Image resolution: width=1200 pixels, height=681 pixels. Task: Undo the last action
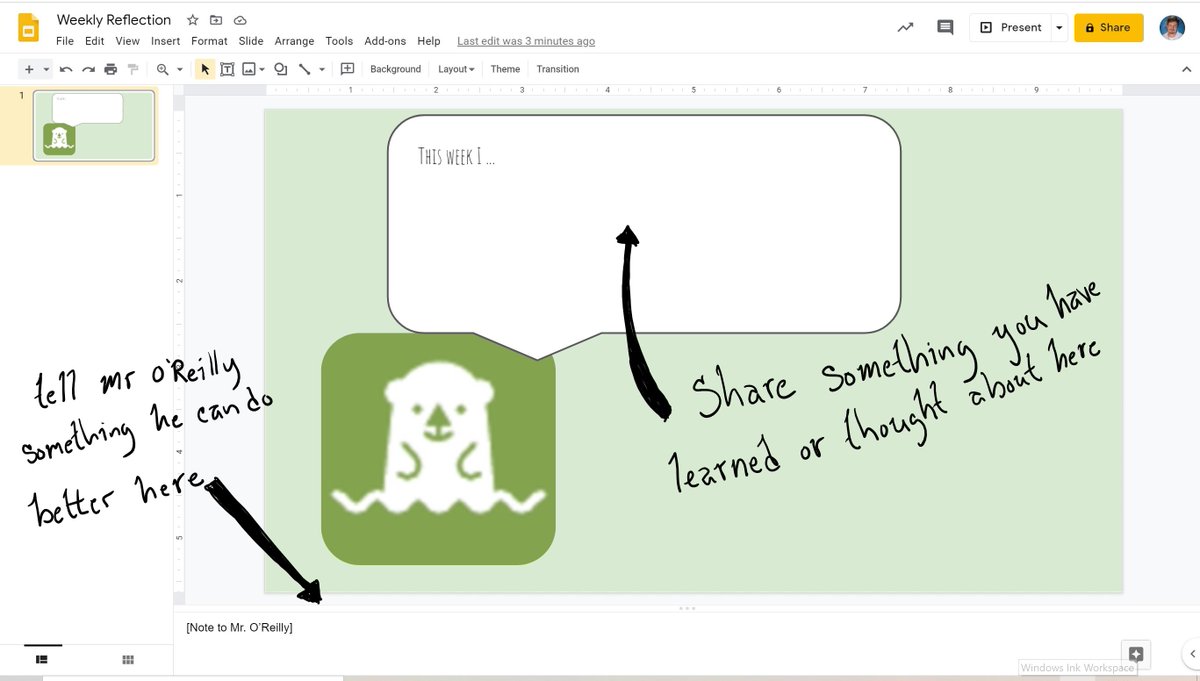click(66, 69)
